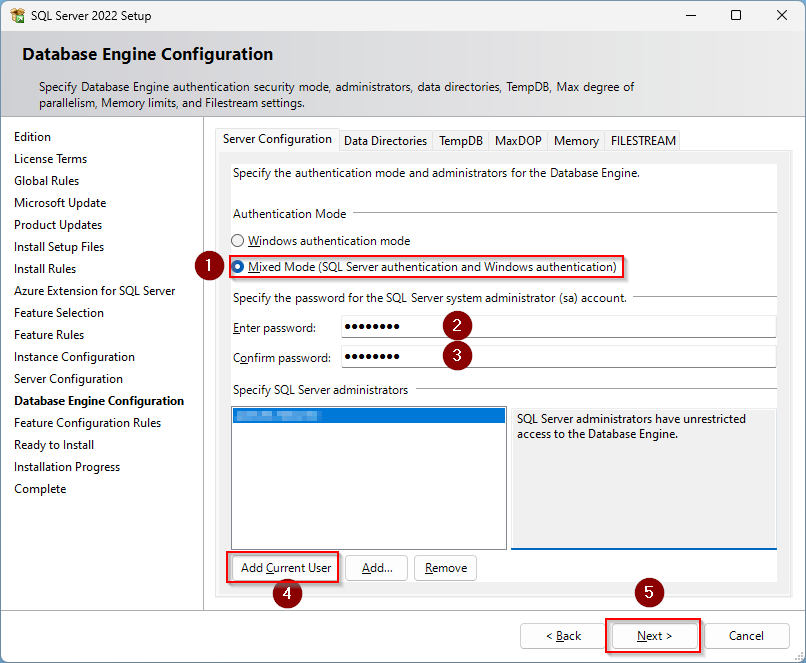The height and width of the screenshot is (663, 806).
Task: Open the TempDB tab
Action: (461, 141)
